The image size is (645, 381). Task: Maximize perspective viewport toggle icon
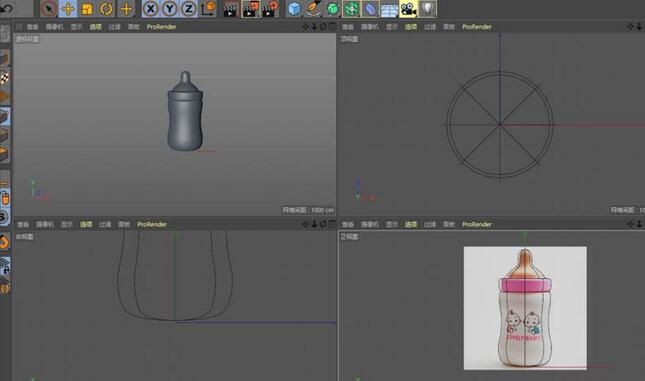click(x=332, y=27)
